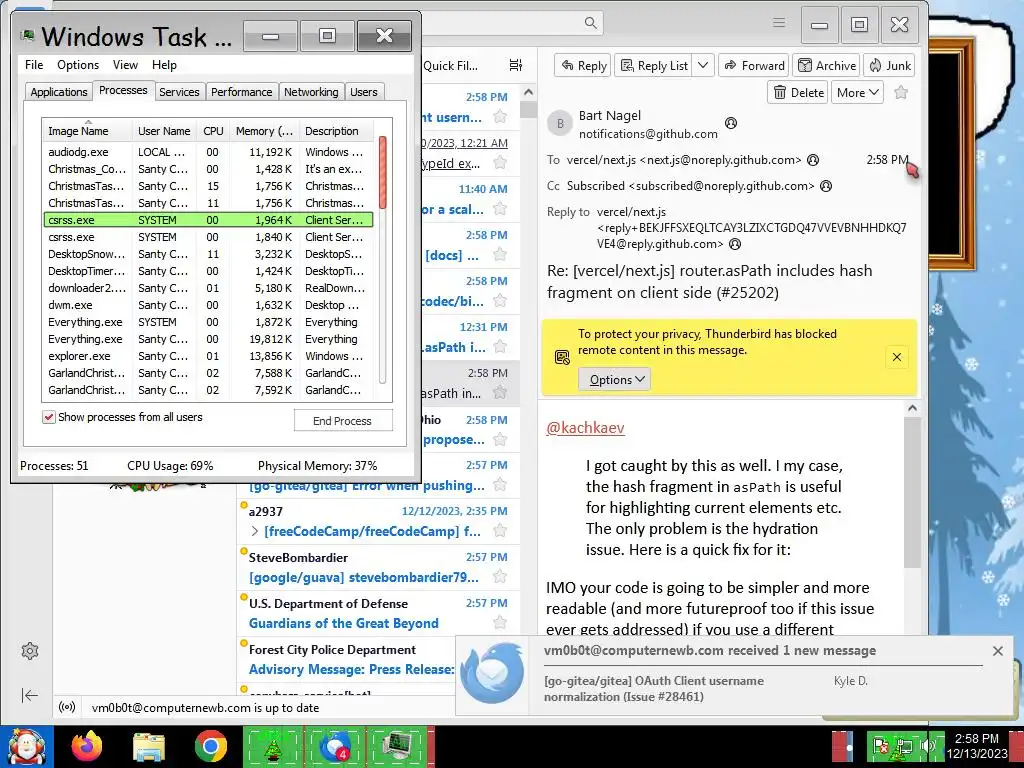Close the new message notification popup
The image size is (1024, 768).
point(997,651)
